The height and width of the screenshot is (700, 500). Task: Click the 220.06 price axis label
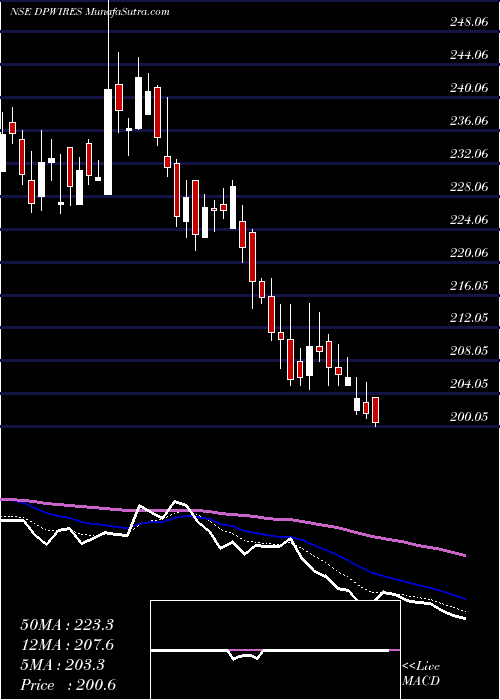467,253
